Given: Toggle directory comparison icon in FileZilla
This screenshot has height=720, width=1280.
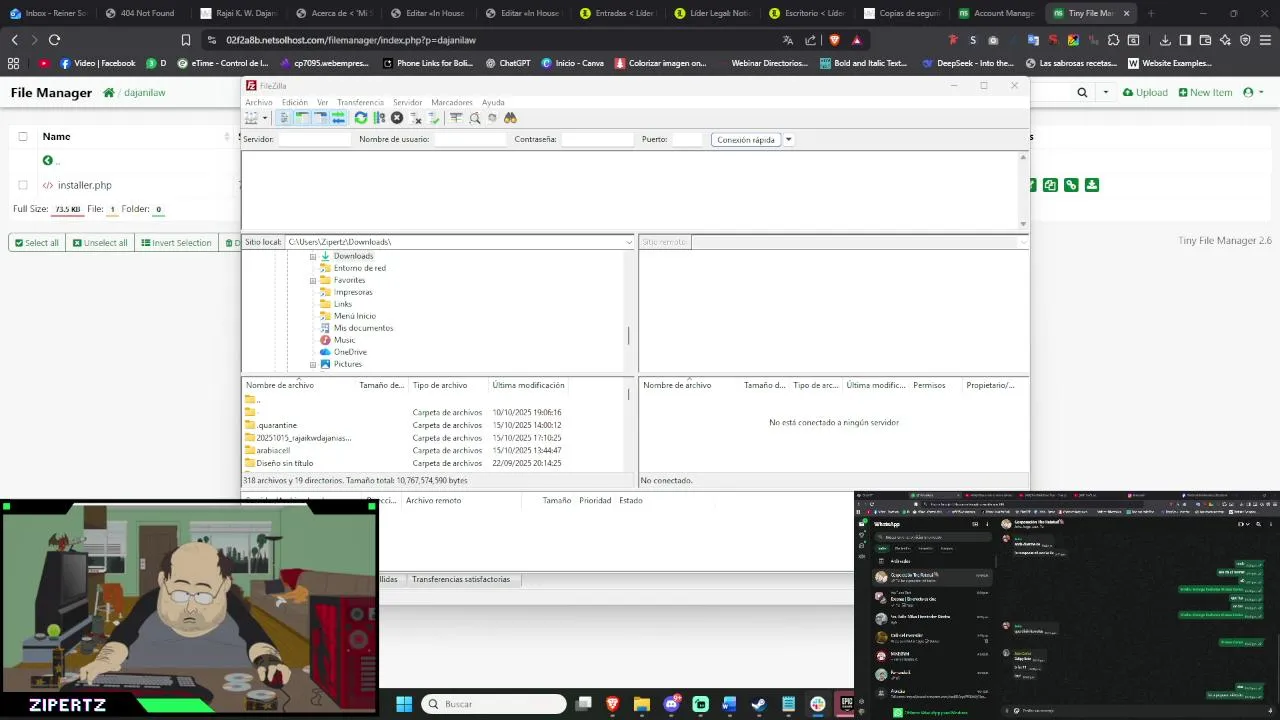Looking at the screenshot, I should pyautogui.click(x=474, y=118).
